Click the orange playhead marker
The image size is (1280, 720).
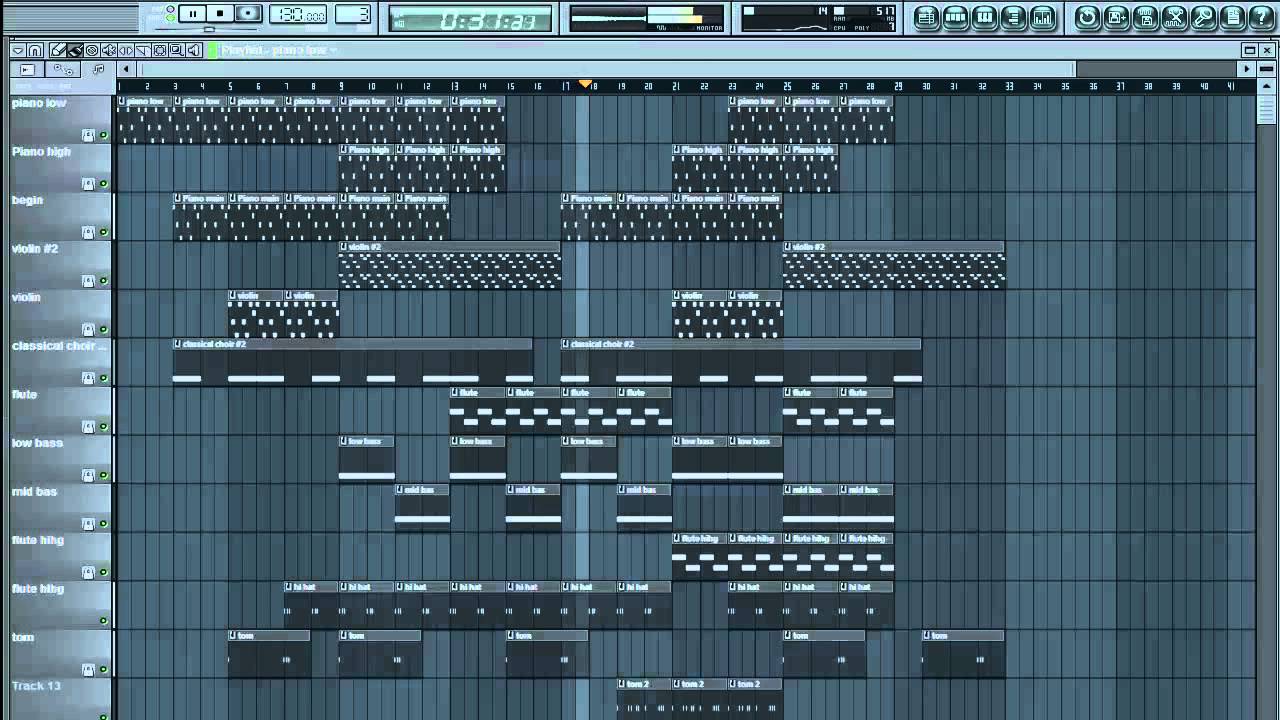585,84
